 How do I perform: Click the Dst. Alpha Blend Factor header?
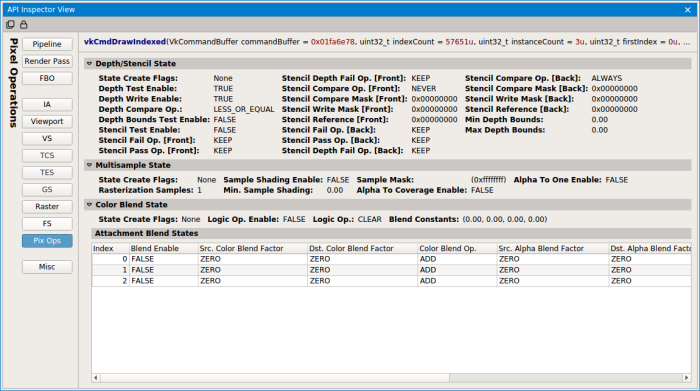coord(650,248)
